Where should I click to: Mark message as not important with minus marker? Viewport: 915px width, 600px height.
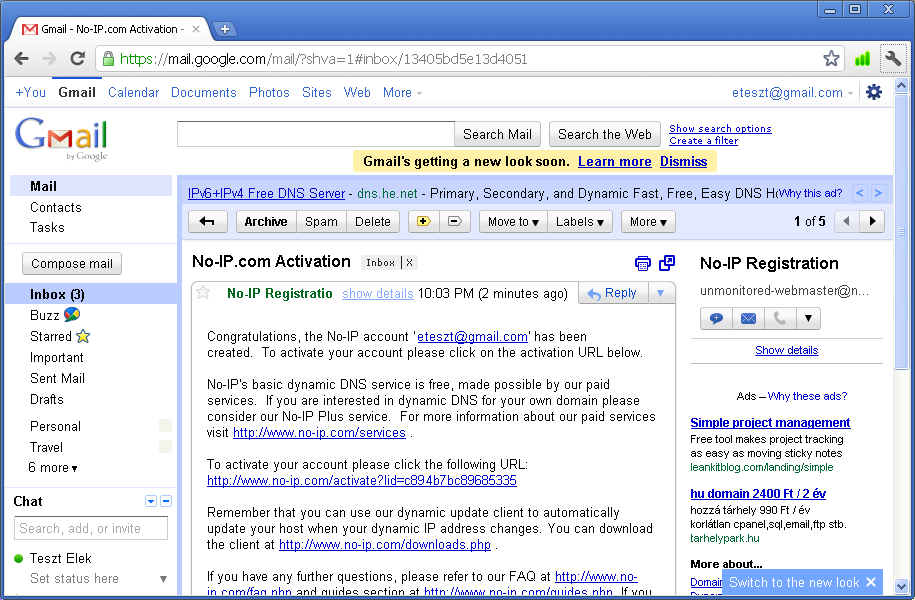455,222
